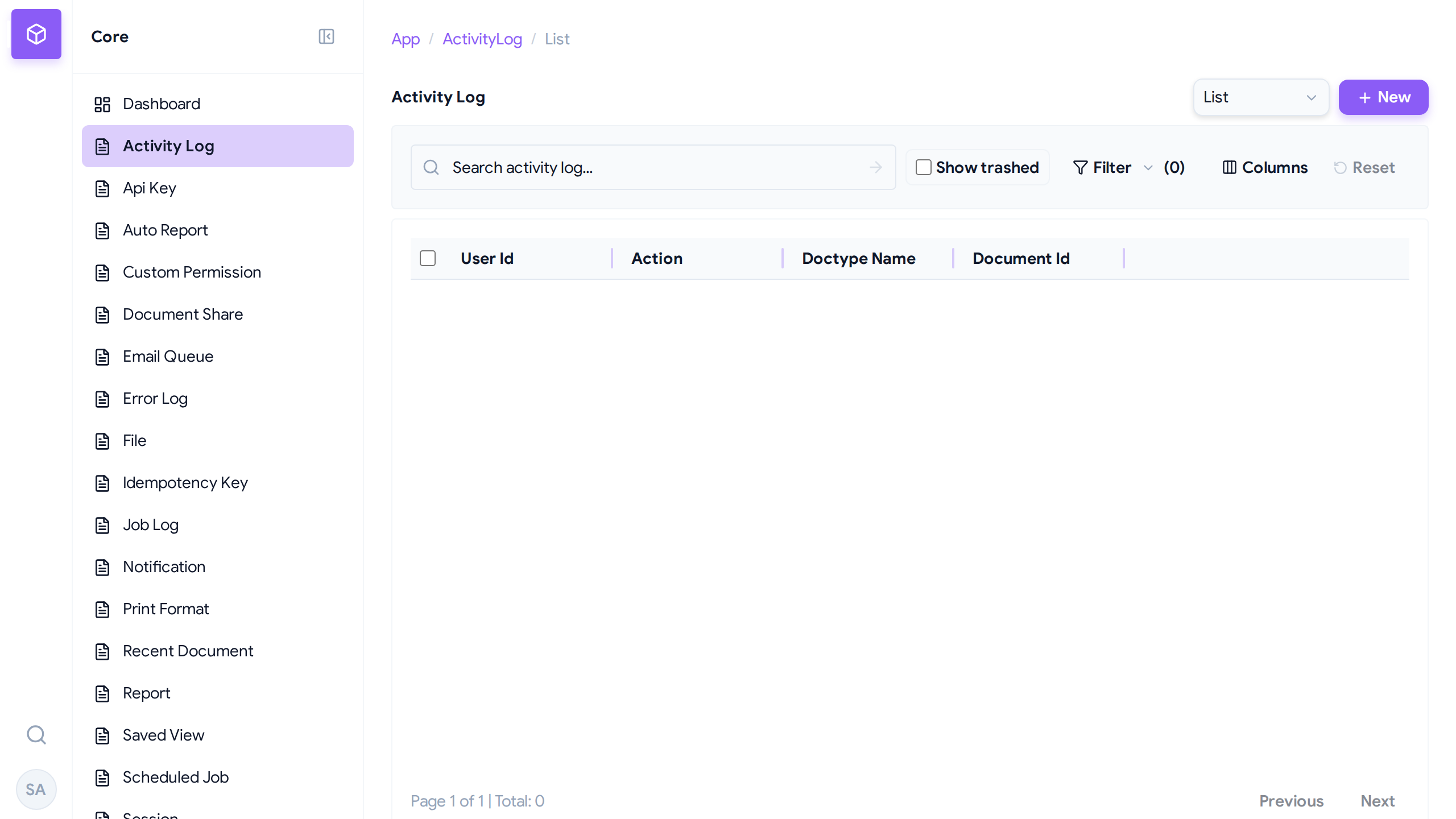Open Print Format in sidebar
Image resolution: width=1456 pixels, height=819 pixels.
pyautogui.click(x=218, y=609)
